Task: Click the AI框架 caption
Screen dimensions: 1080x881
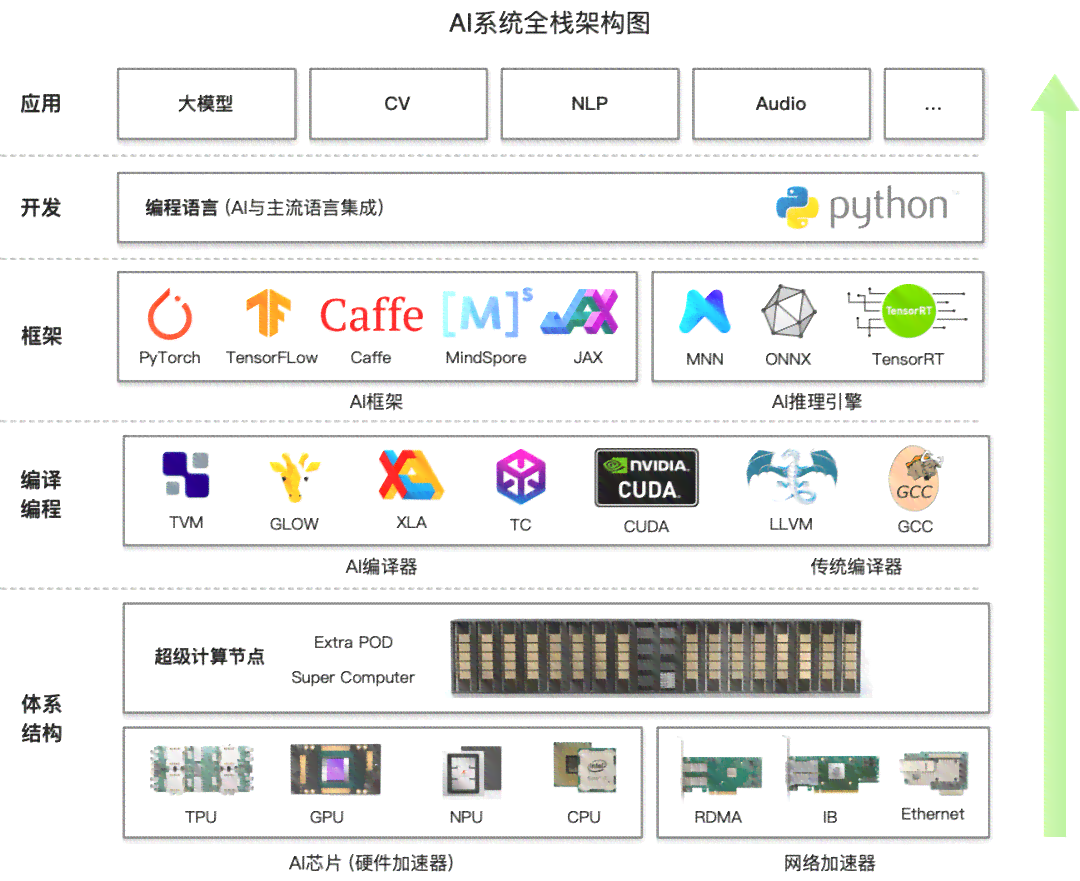Action: (x=376, y=402)
